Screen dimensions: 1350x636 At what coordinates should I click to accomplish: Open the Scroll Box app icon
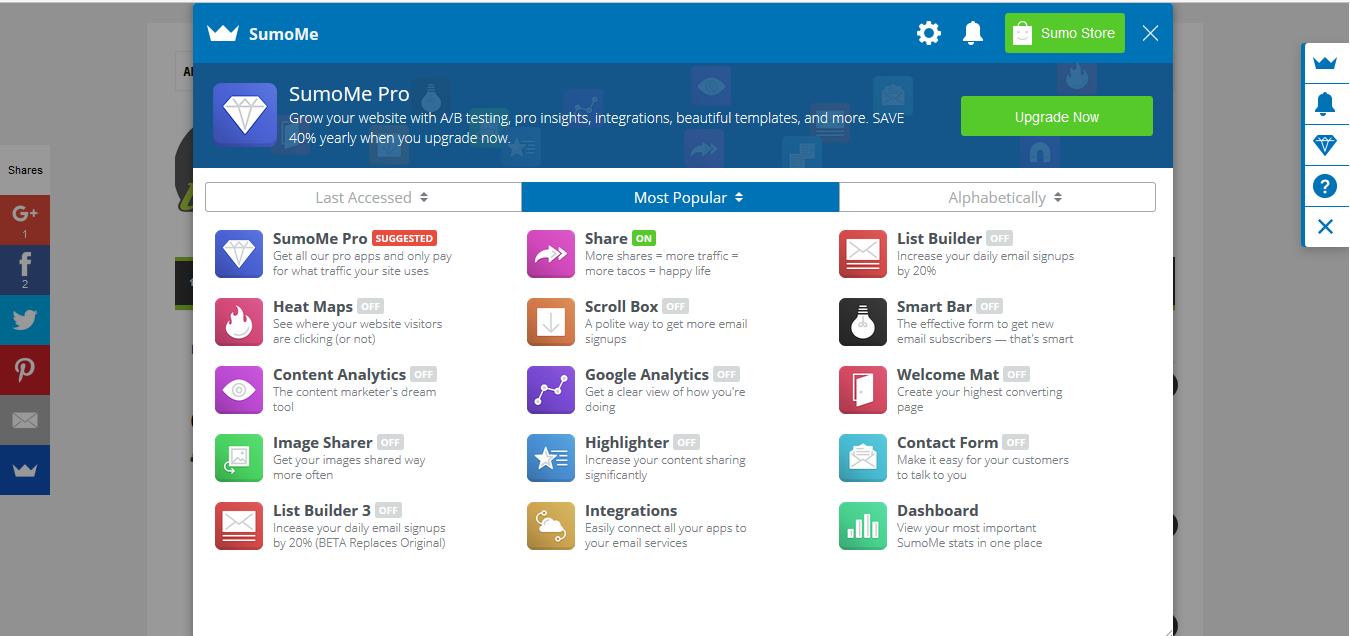[551, 322]
